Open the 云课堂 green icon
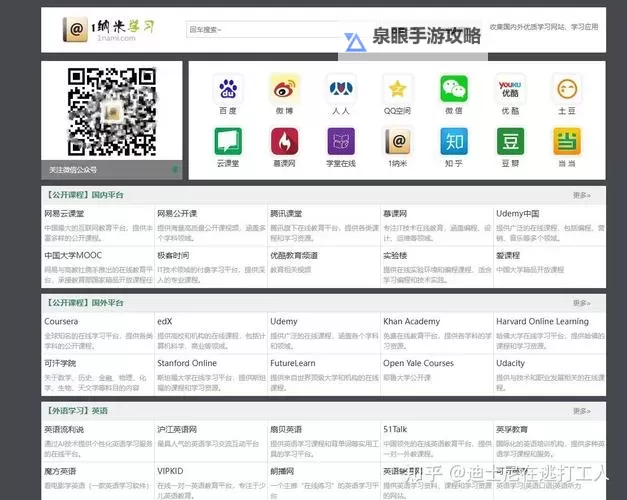 point(228,141)
